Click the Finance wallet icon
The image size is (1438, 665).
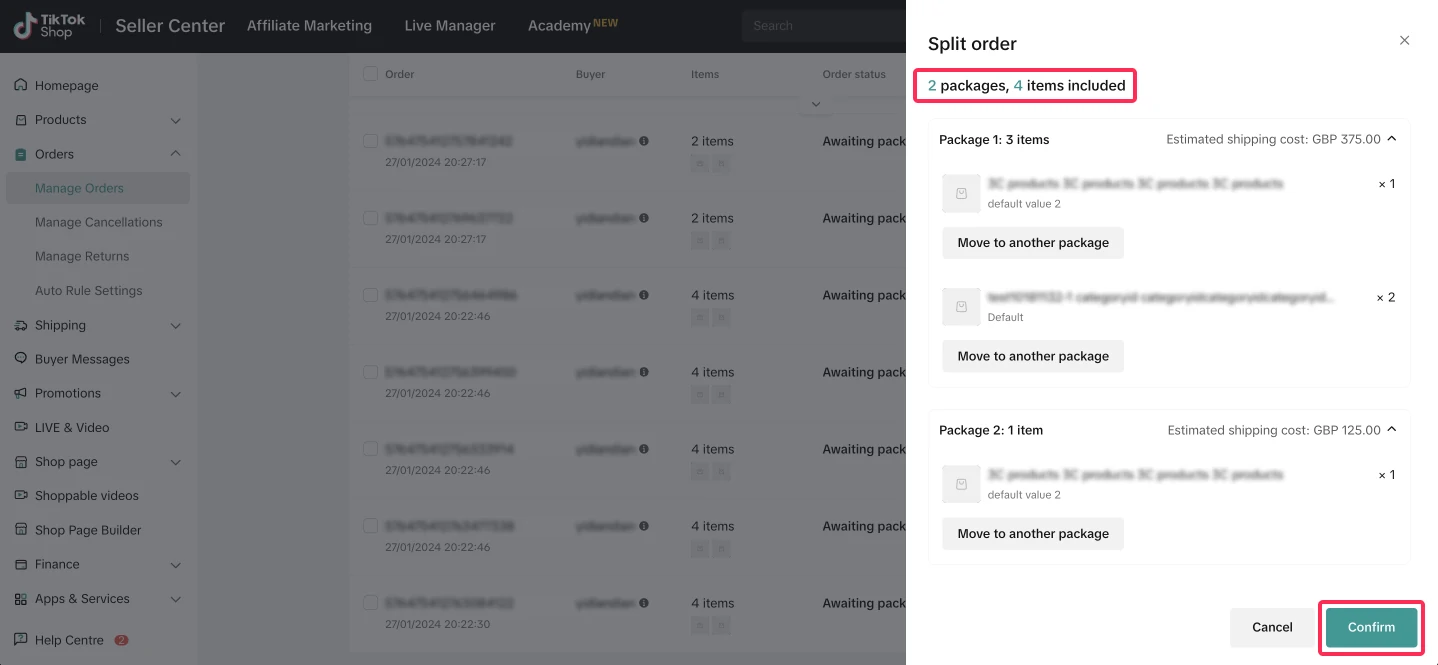[x=21, y=564]
